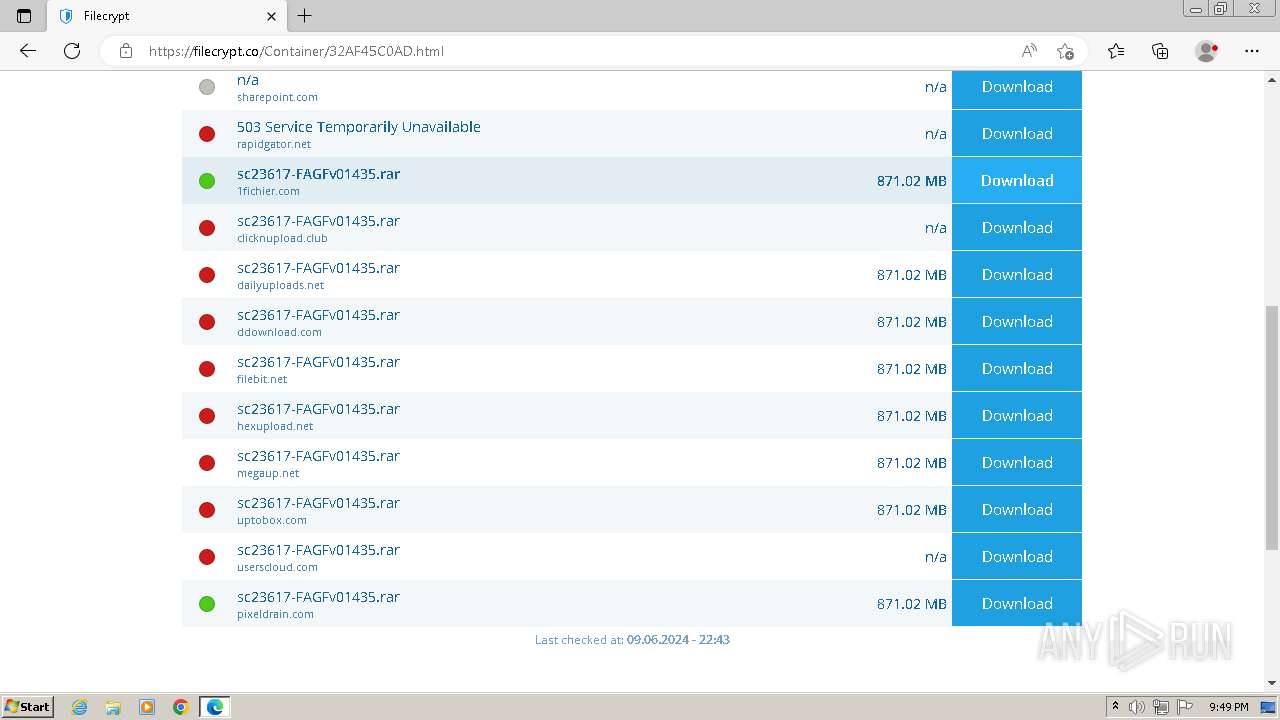Image resolution: width=1280 pixels, height=720 pixels.
Task: Click the page vertical scrollbar thumb
Action: 1272,428
